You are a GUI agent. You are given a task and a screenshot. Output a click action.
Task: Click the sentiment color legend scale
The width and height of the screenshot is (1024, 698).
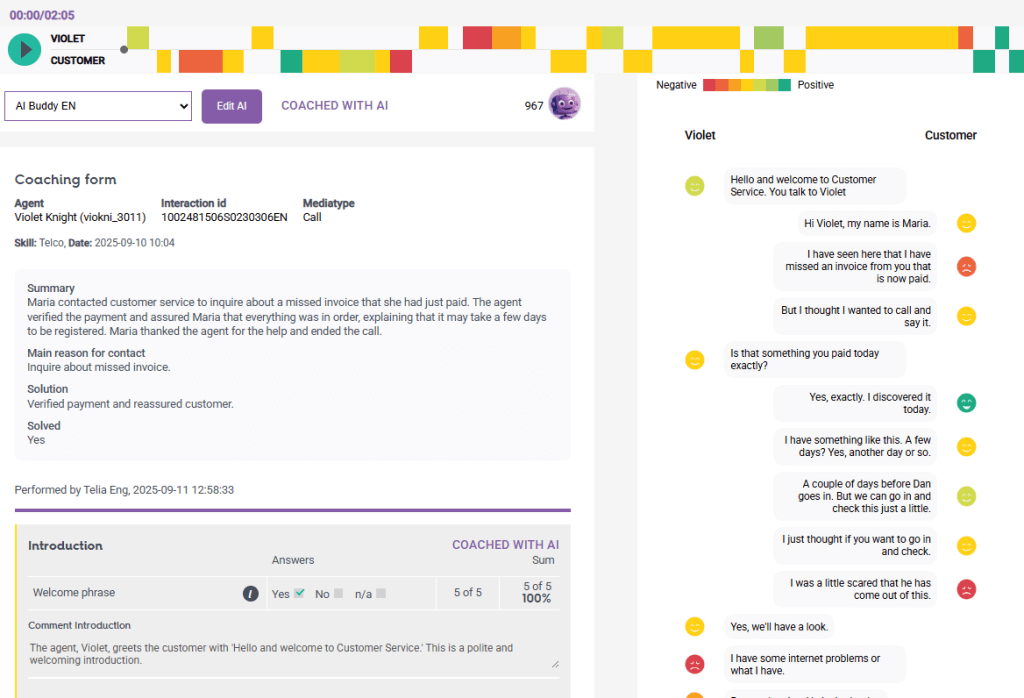[x=746, y=85]
